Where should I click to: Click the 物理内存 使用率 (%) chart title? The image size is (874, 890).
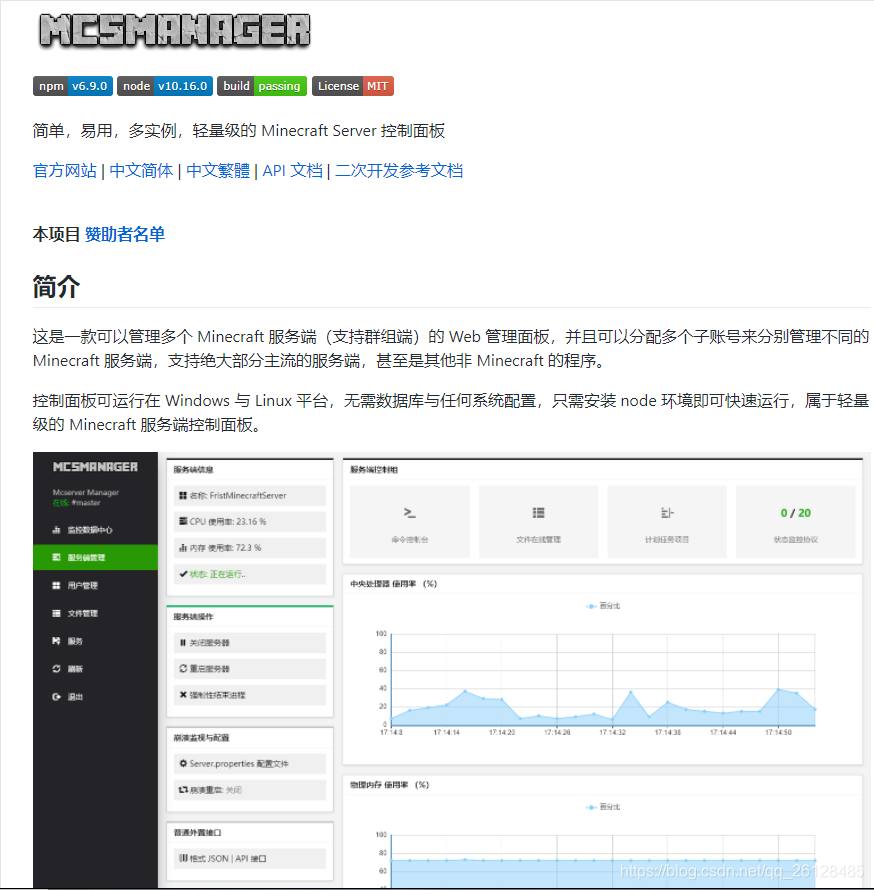(x=389, y=784)
